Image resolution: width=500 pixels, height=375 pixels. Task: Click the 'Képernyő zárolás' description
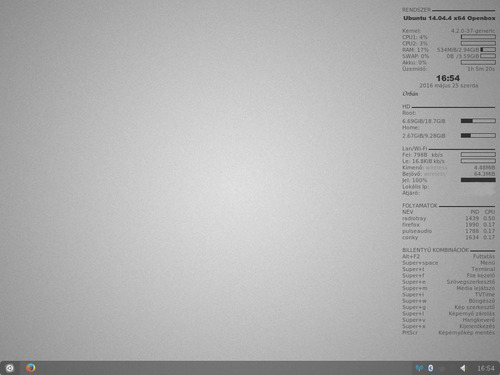click(x=472, y=313)
